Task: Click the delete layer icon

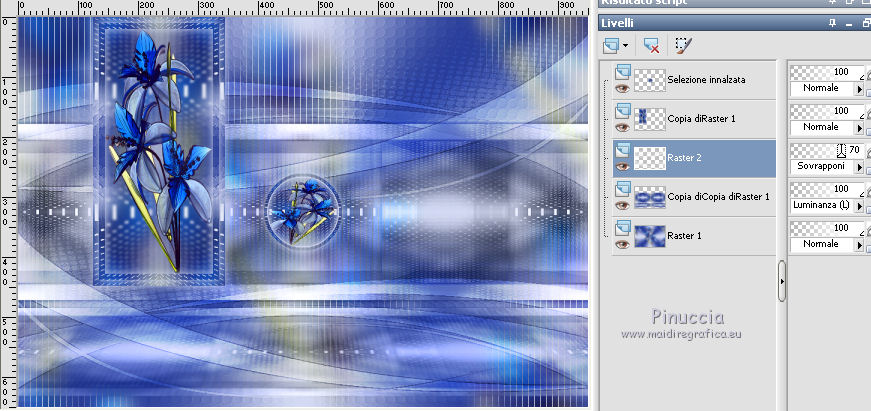Action: coord(651,46)
